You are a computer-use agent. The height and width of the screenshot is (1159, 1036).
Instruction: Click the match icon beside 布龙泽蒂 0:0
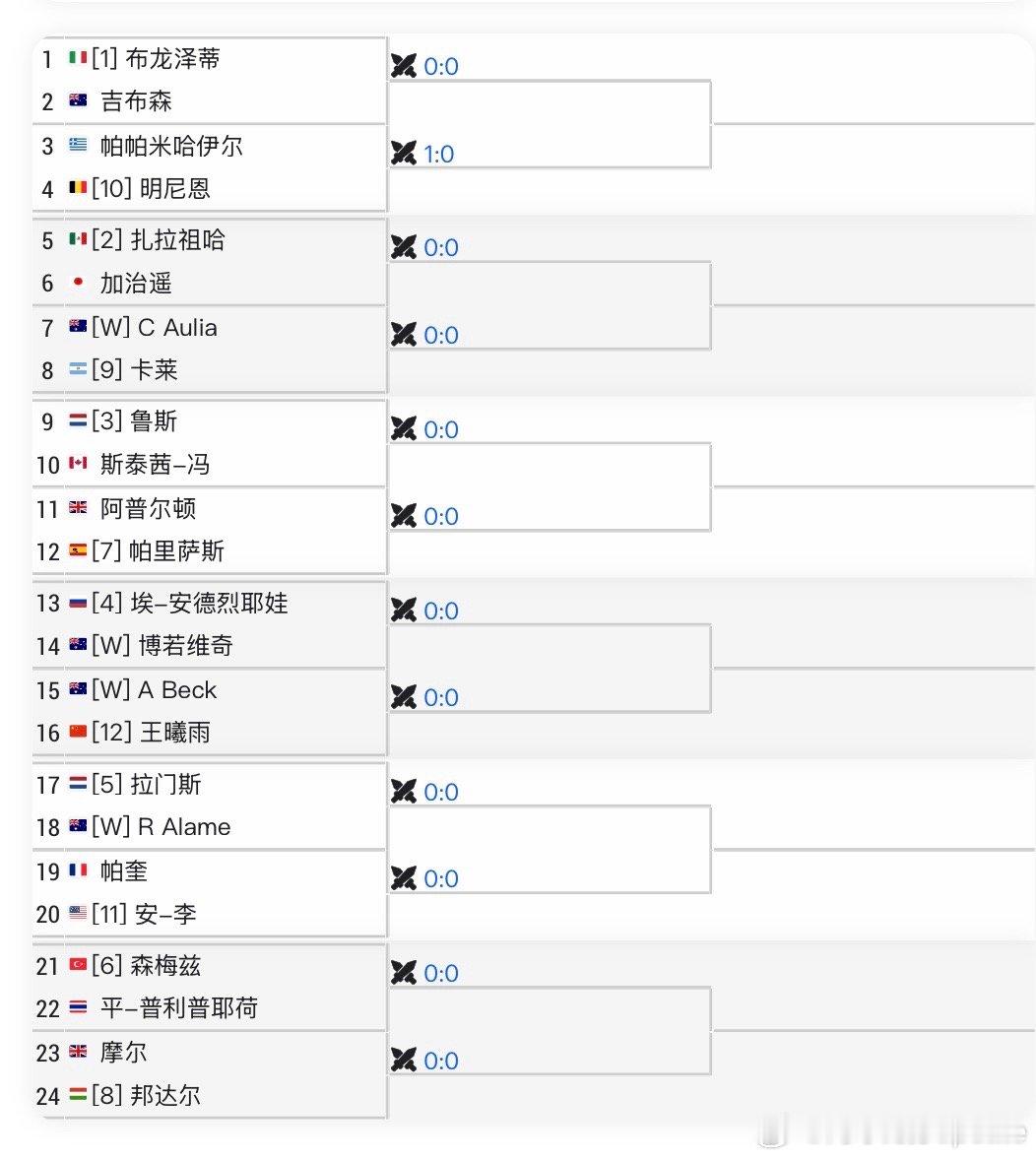404,66
